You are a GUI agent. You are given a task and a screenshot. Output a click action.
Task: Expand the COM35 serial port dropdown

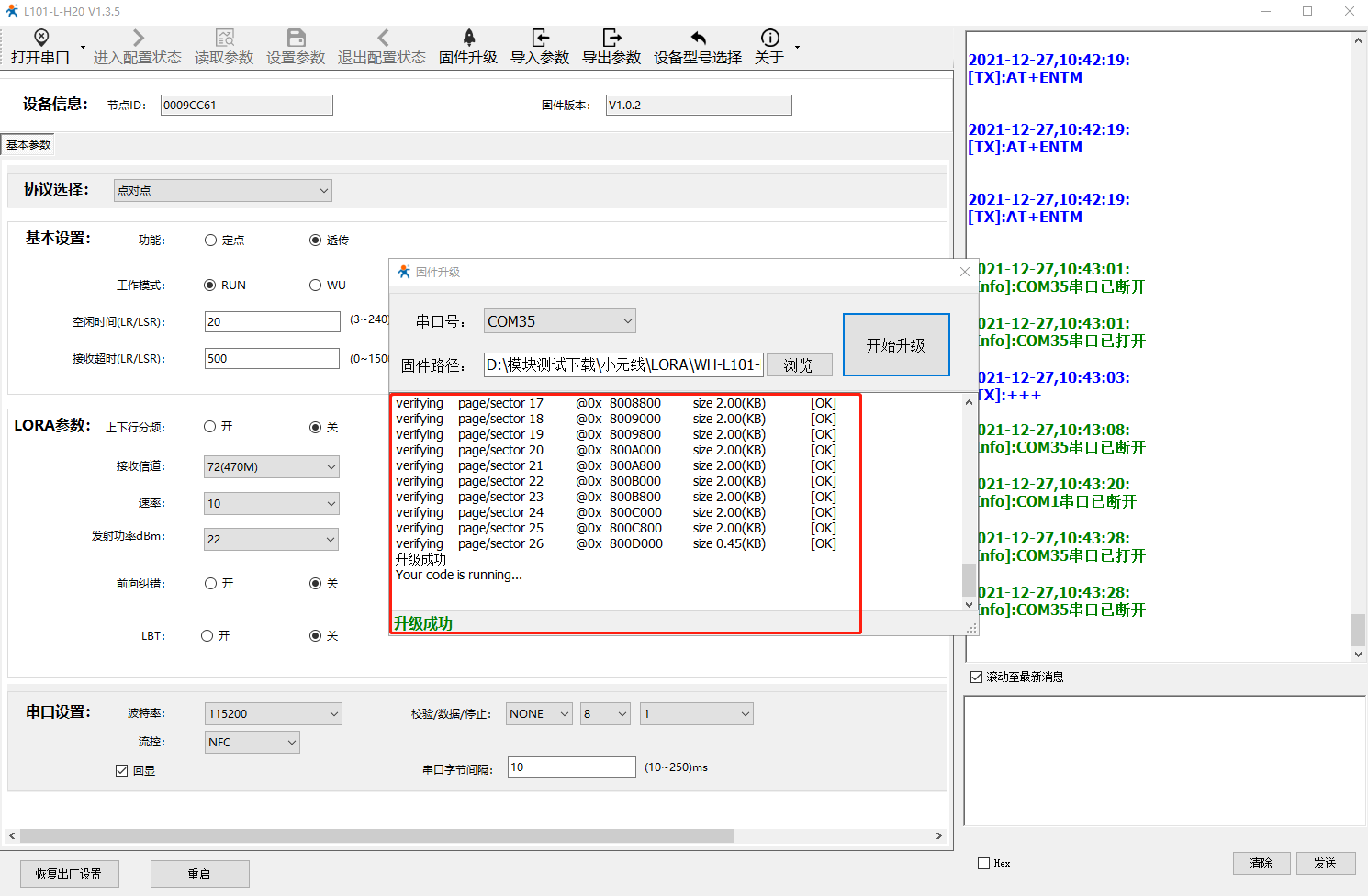tap(559, 321)
